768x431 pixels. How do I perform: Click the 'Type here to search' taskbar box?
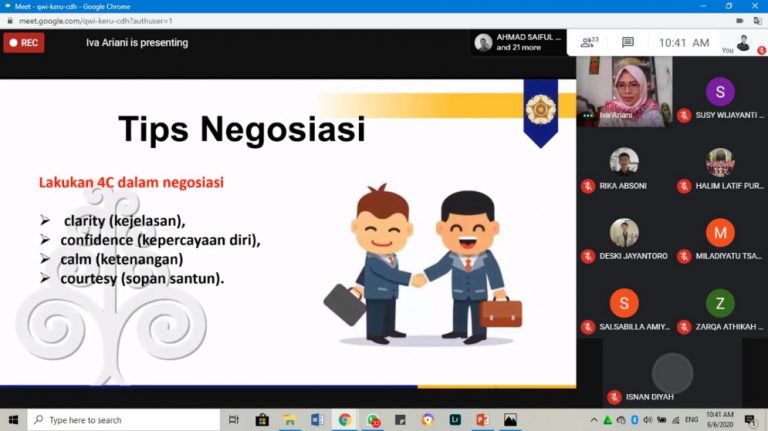click(x=124, y=420)
